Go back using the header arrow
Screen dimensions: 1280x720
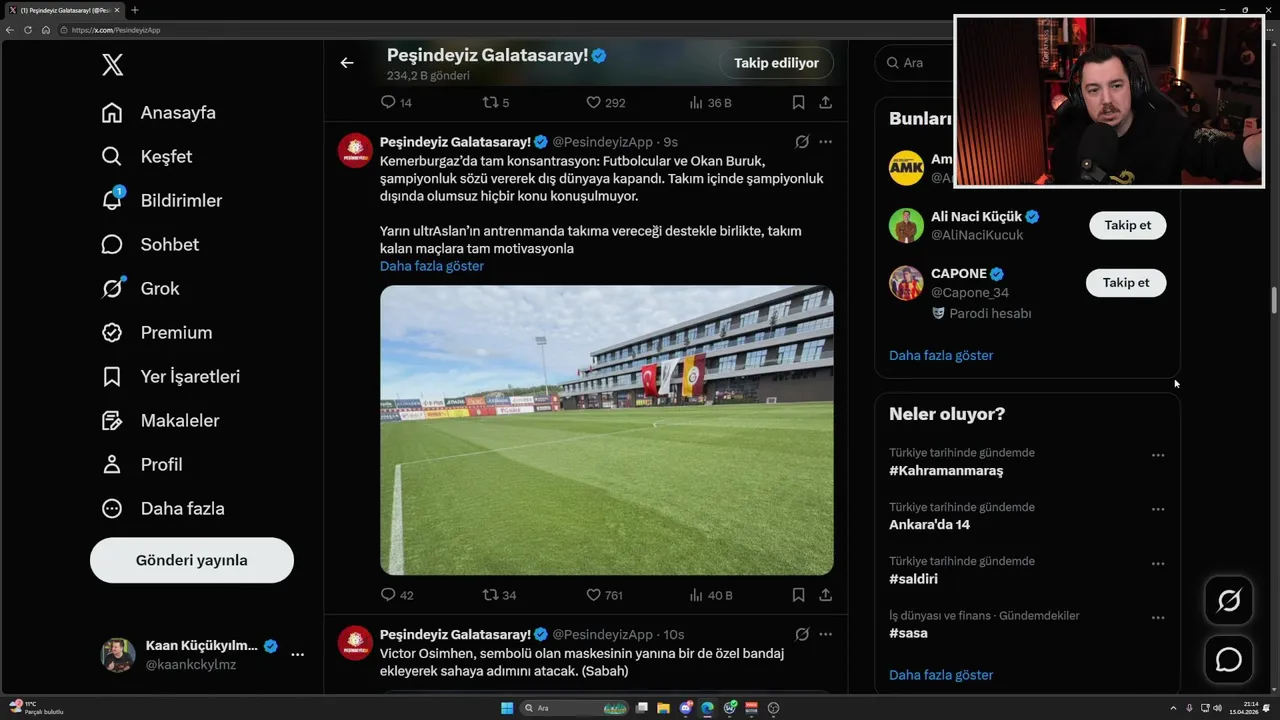(x=347, y=63)
